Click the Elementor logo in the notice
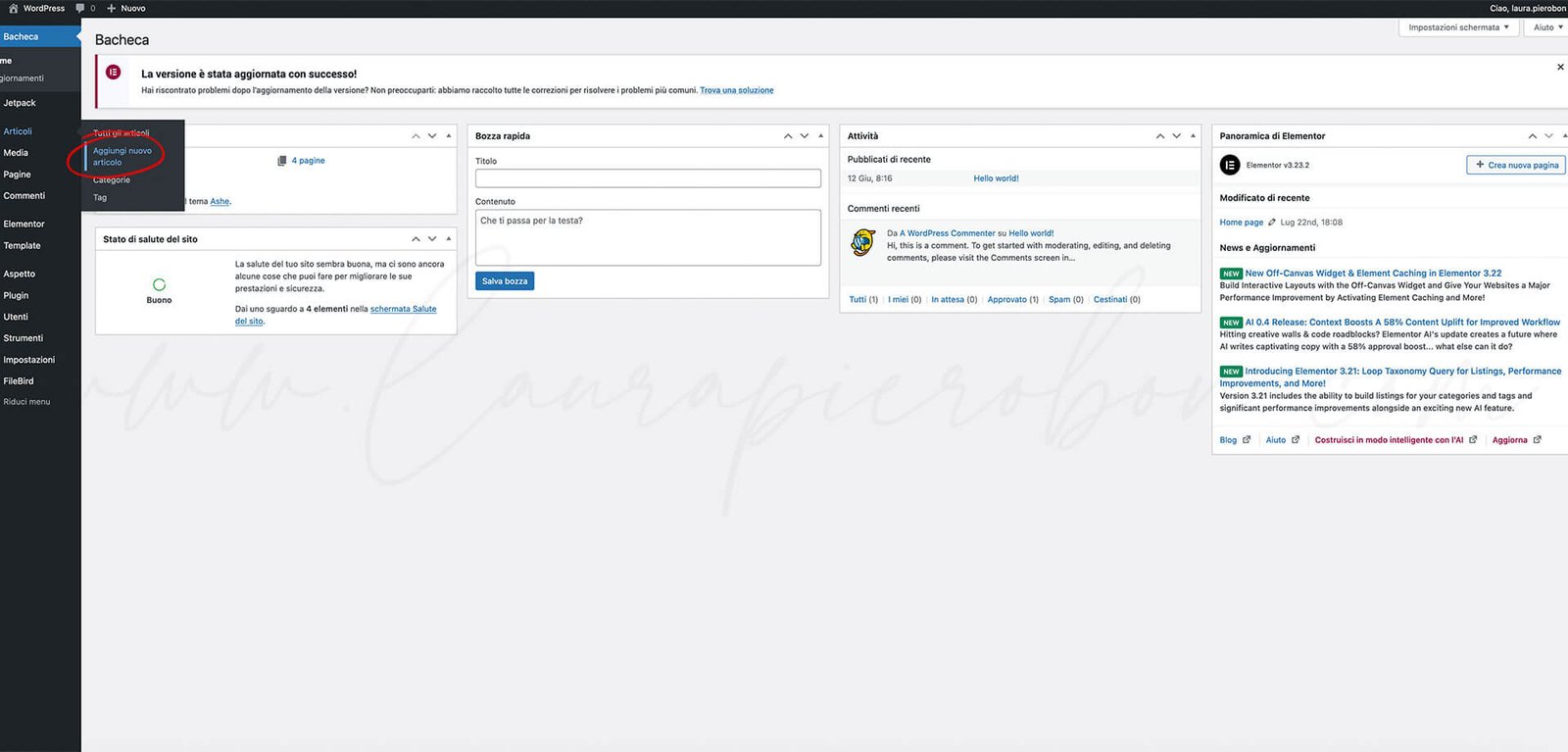Viewport: 1568px width, 752px height. (114, 72)
